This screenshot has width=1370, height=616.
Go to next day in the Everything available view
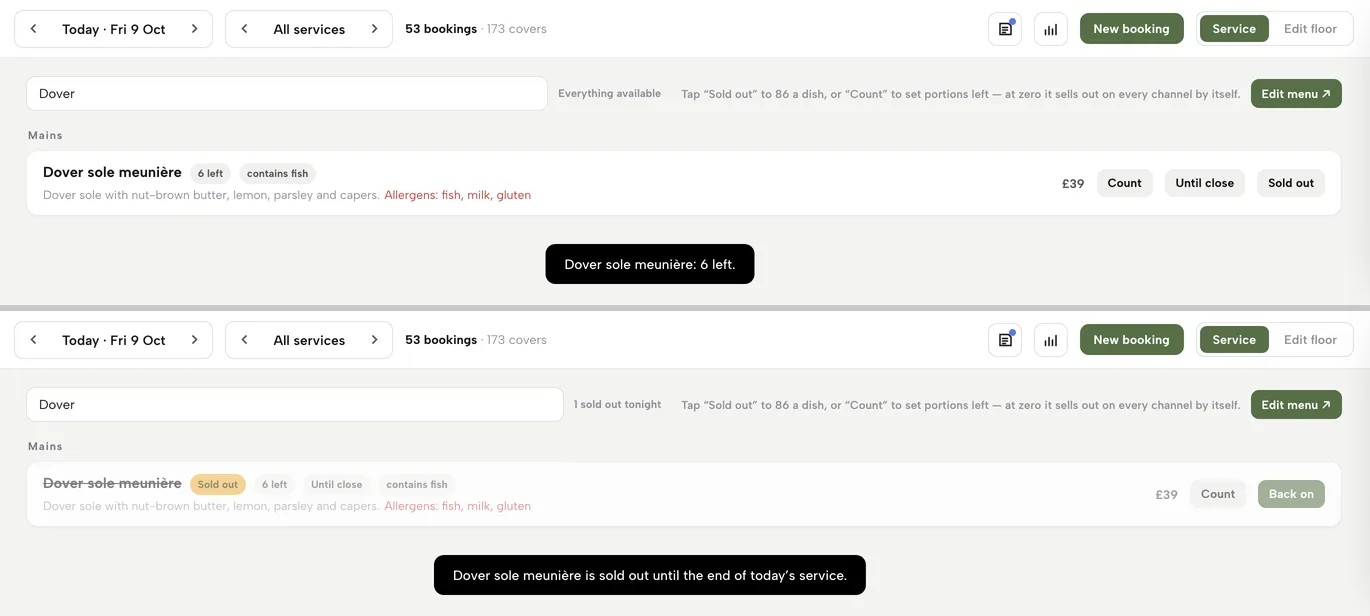195,29
